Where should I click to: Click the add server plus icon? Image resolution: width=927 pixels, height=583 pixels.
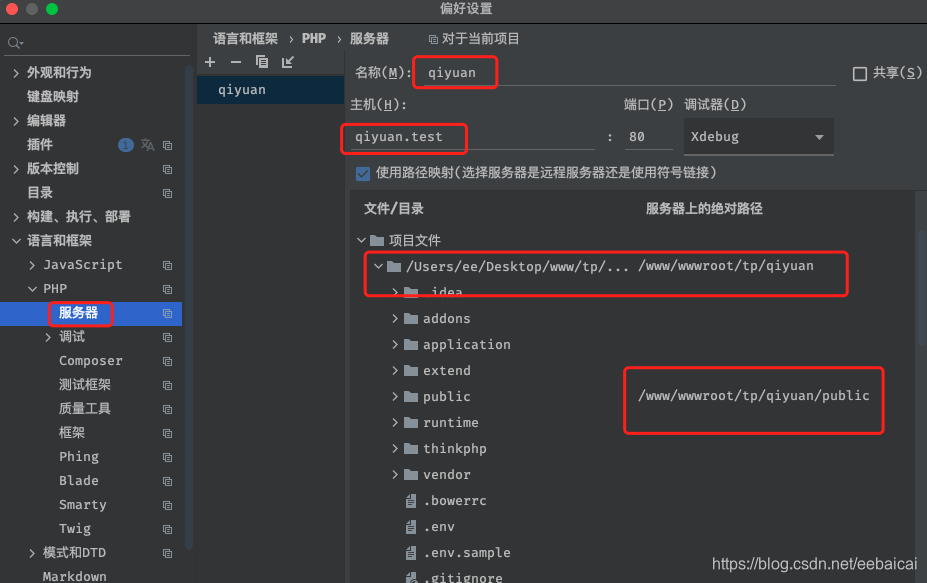coord(210,62)
